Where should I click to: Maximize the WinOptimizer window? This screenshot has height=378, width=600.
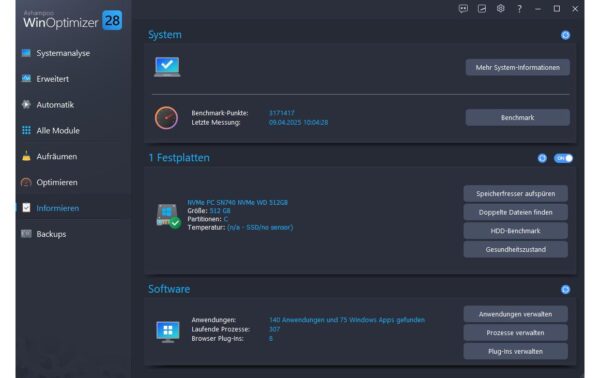557,9
